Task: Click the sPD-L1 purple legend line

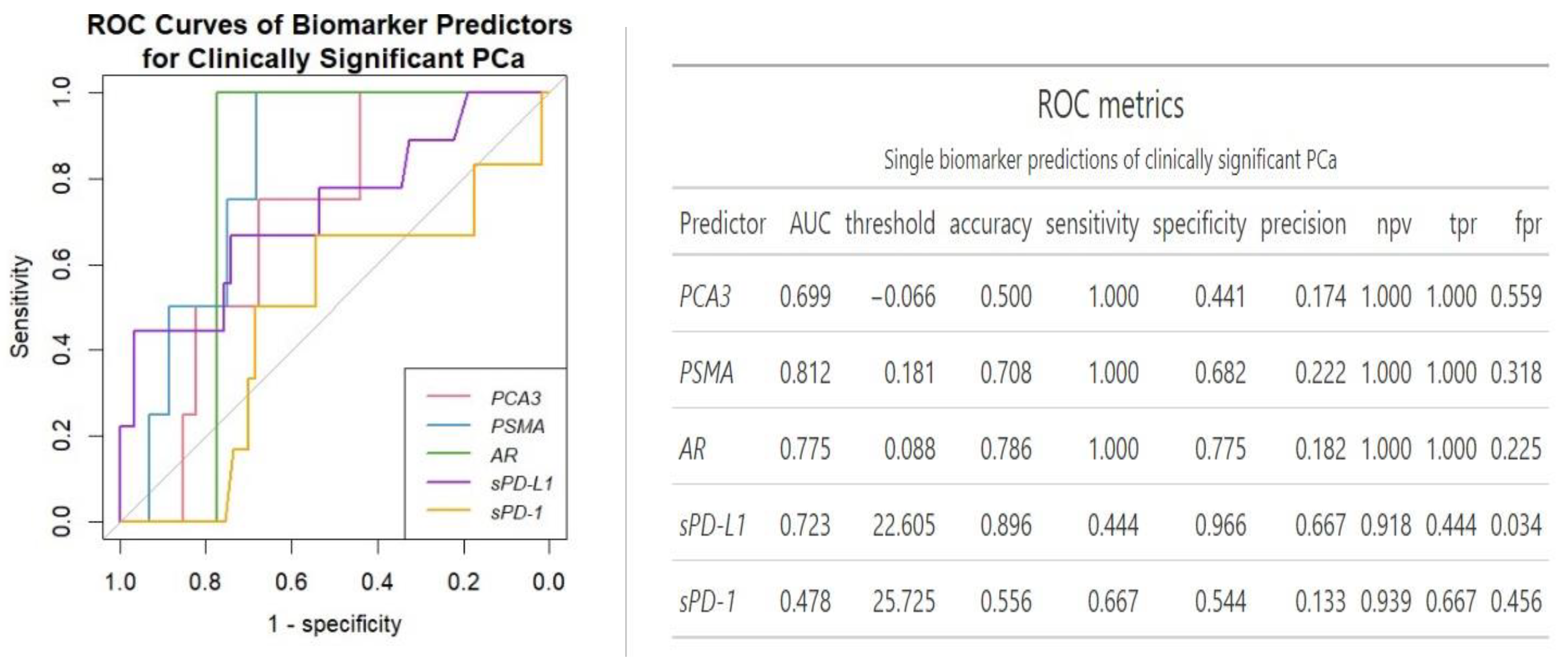Action: [449, 483]
